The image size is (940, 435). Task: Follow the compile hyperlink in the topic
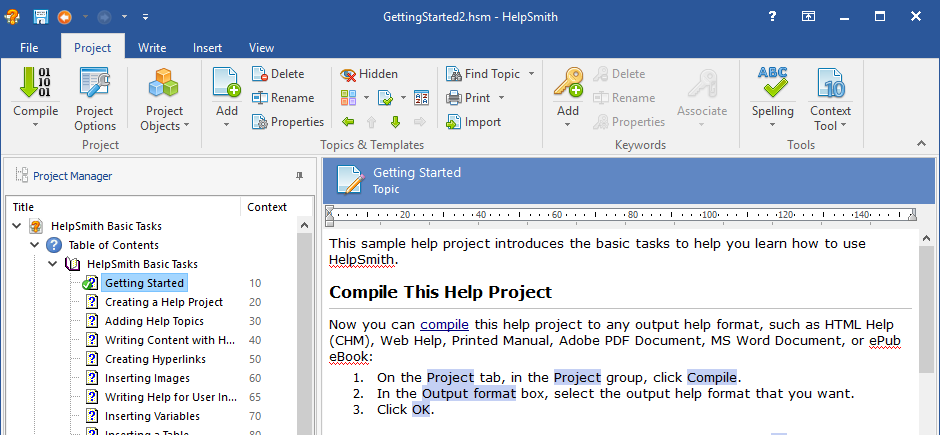click(444, 325)
